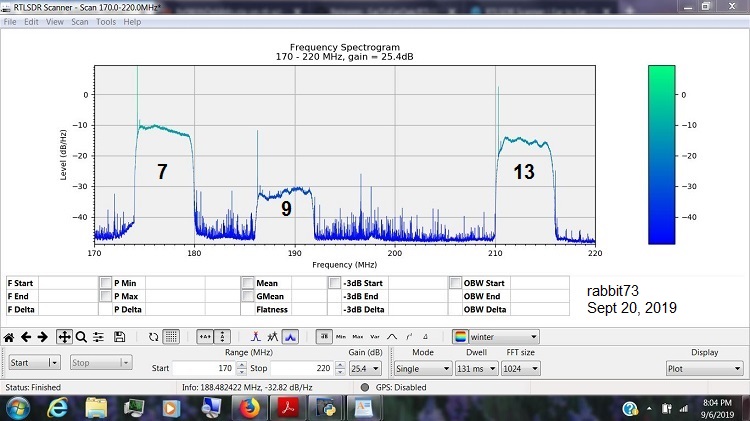750x421 pixels.
Task: Click the Firefox icon in the taskbar
Action: 249,408
